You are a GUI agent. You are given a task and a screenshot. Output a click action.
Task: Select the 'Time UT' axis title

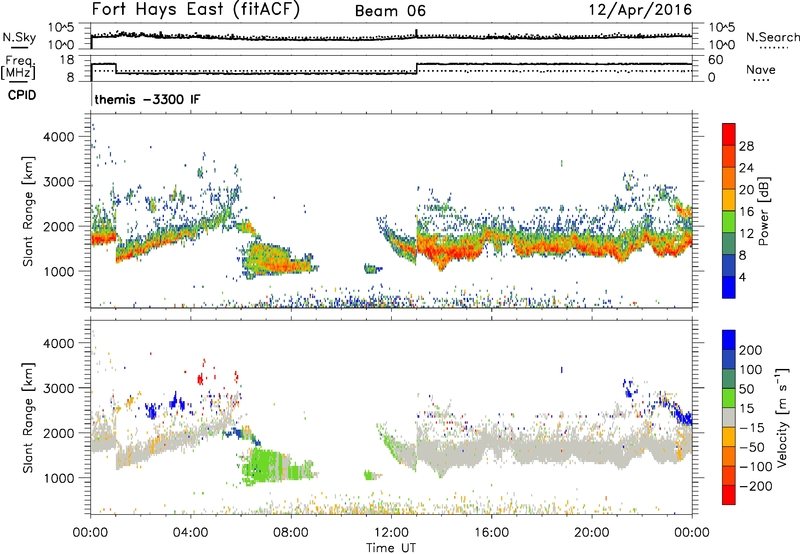pyautogui.click(x=391, y=548)
